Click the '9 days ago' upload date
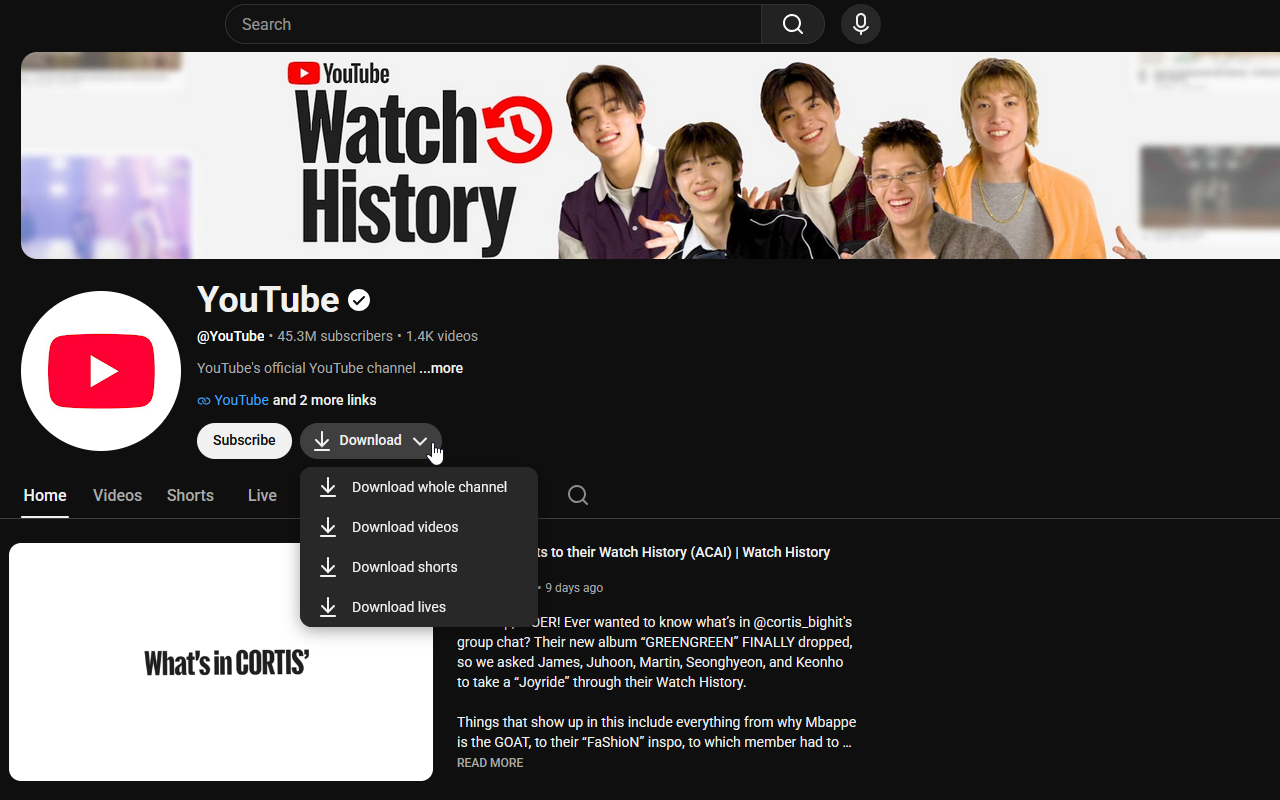 click(x=574, y=588)
